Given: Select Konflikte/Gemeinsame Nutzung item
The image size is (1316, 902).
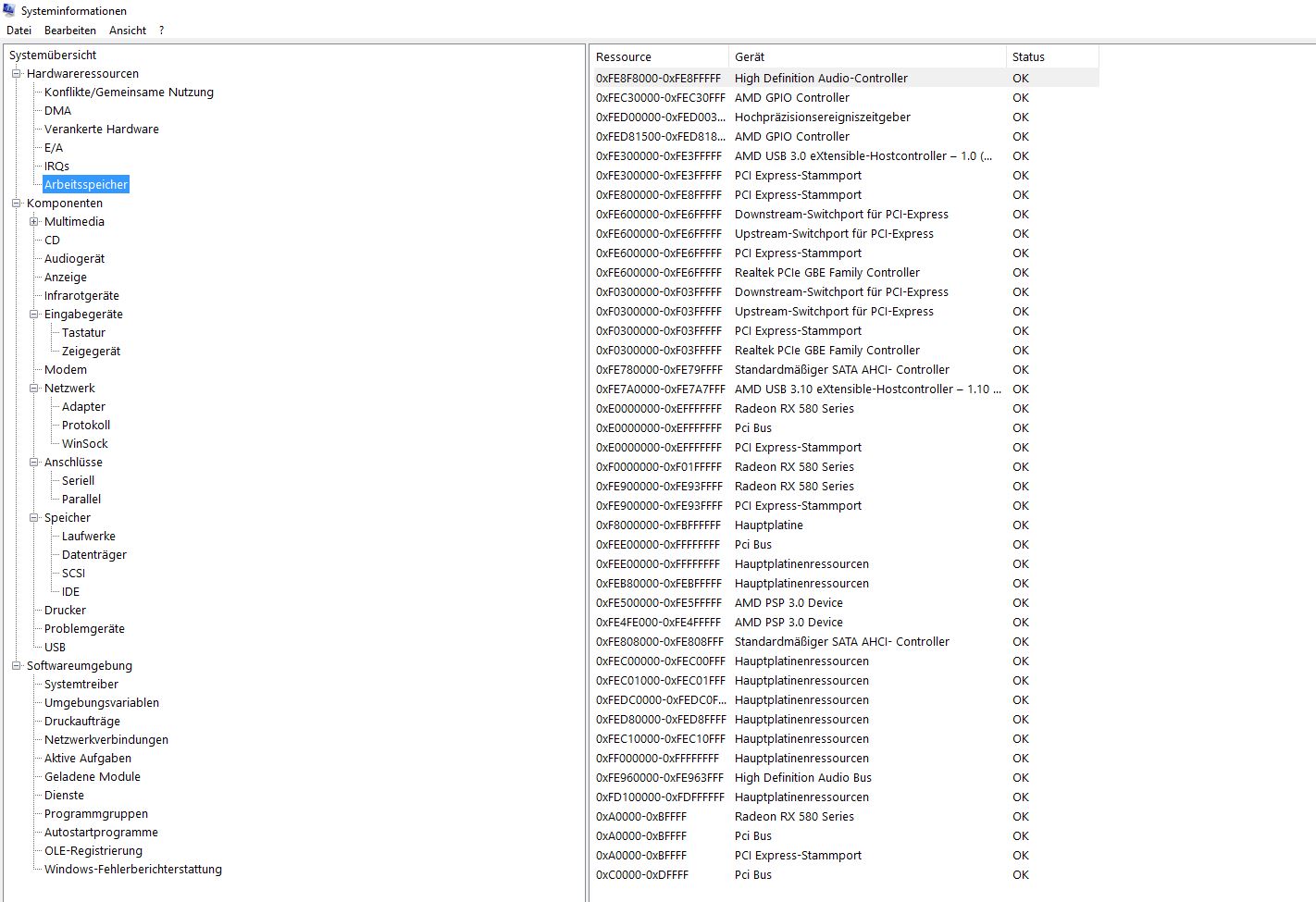Looking at the screenshot, I should [129, 92].
